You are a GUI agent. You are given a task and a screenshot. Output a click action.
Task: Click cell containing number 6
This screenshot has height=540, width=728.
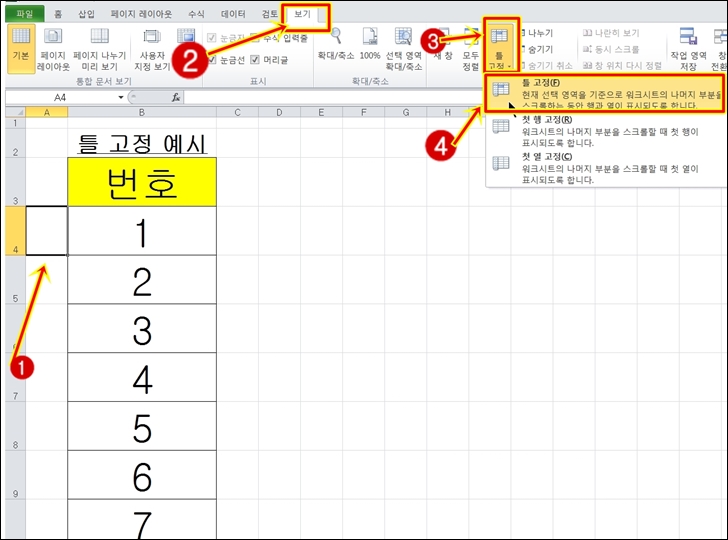[142, 475]
